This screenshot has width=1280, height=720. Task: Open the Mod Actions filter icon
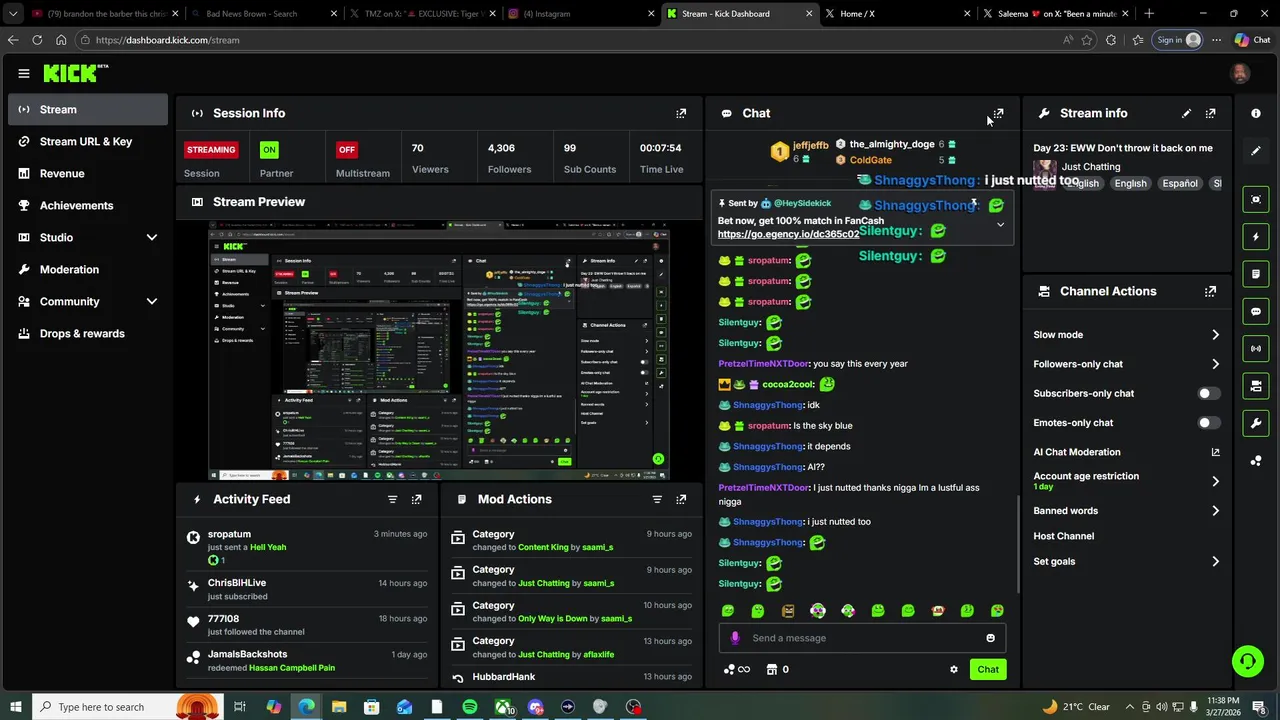[x=657, y=499]
